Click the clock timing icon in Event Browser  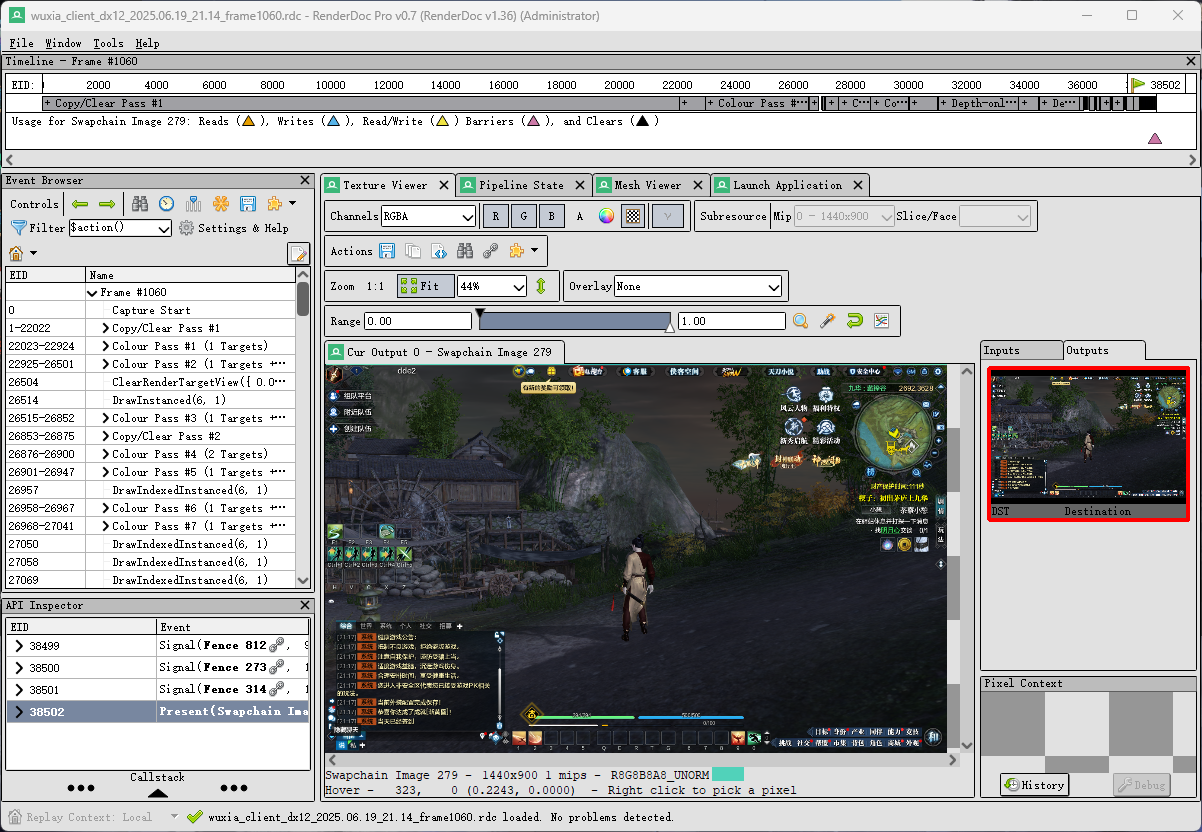click(167, 204)
